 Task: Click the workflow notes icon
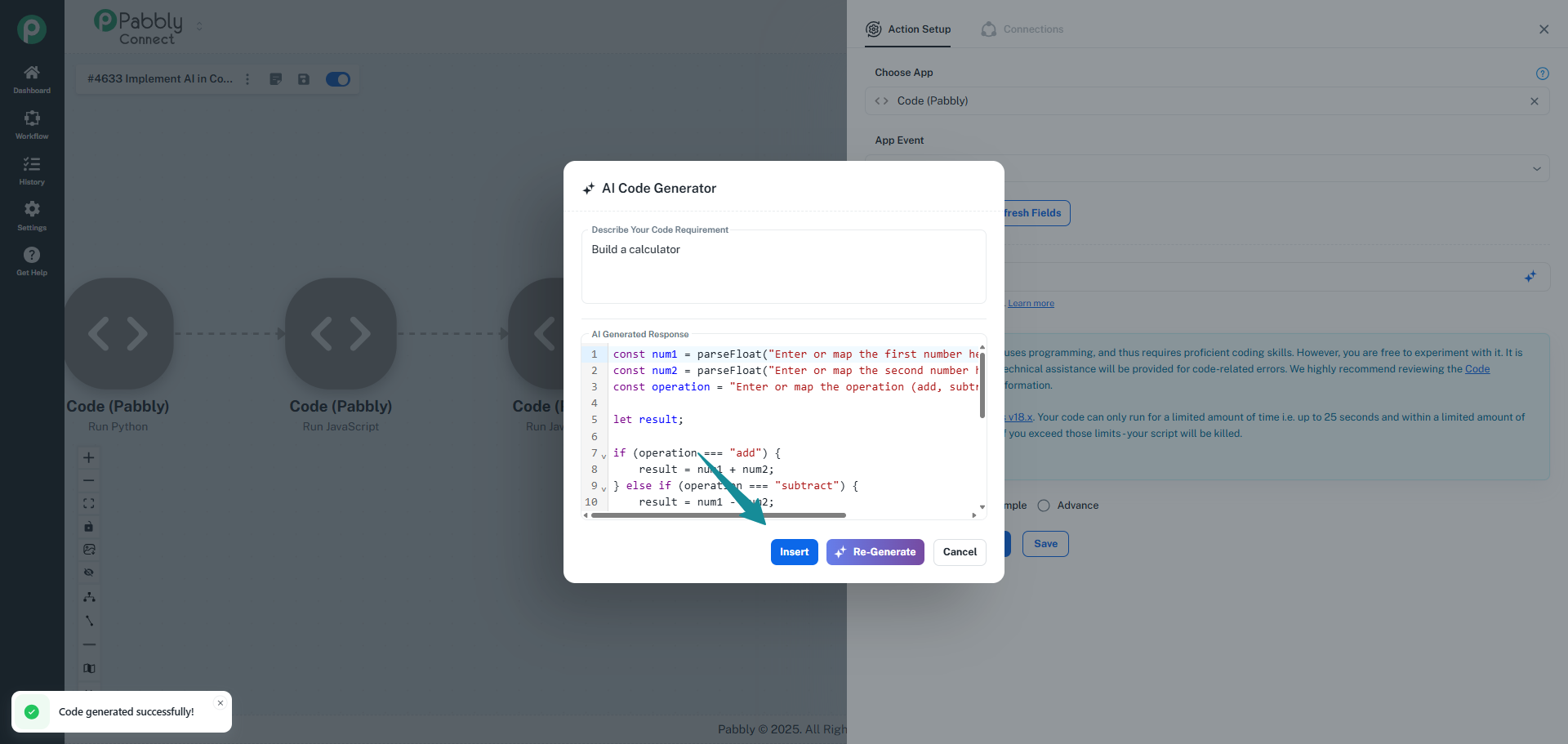(x=276, y=79)
